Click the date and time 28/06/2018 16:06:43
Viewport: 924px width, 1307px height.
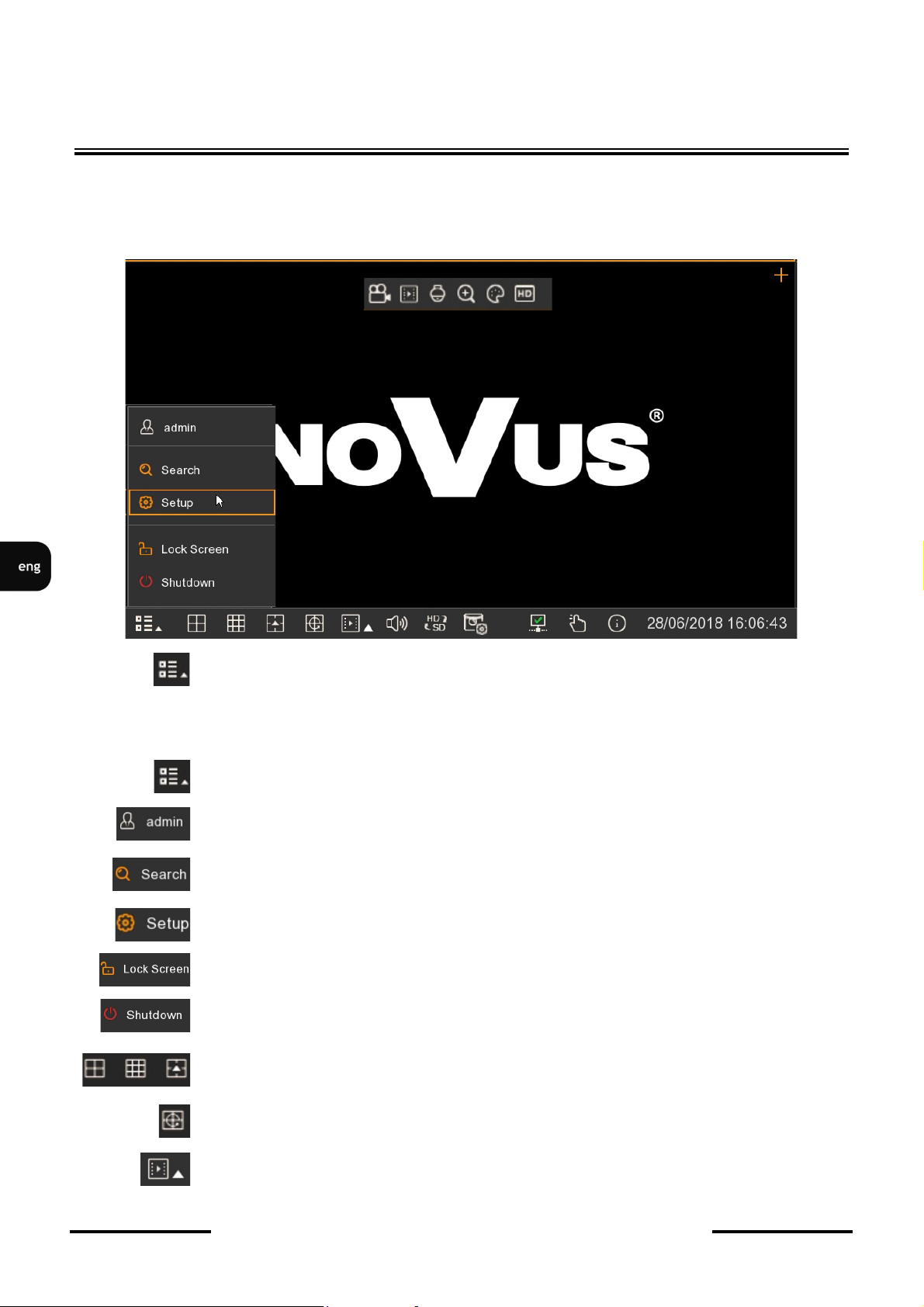pyautogui.click(x=717, y=623)
